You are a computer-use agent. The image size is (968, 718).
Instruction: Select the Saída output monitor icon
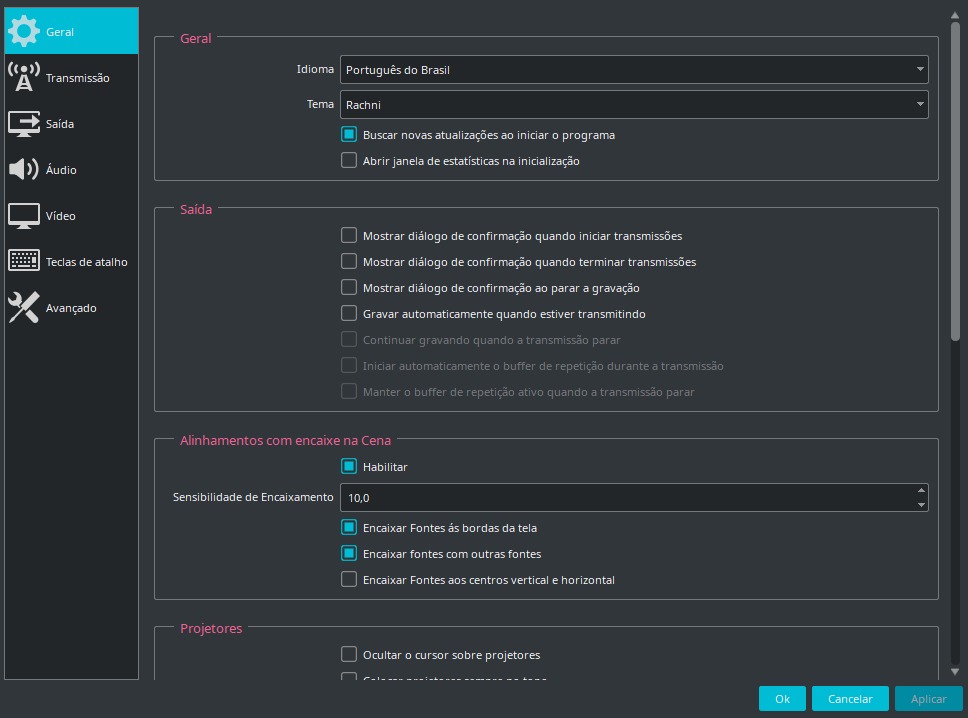(24, 124)
